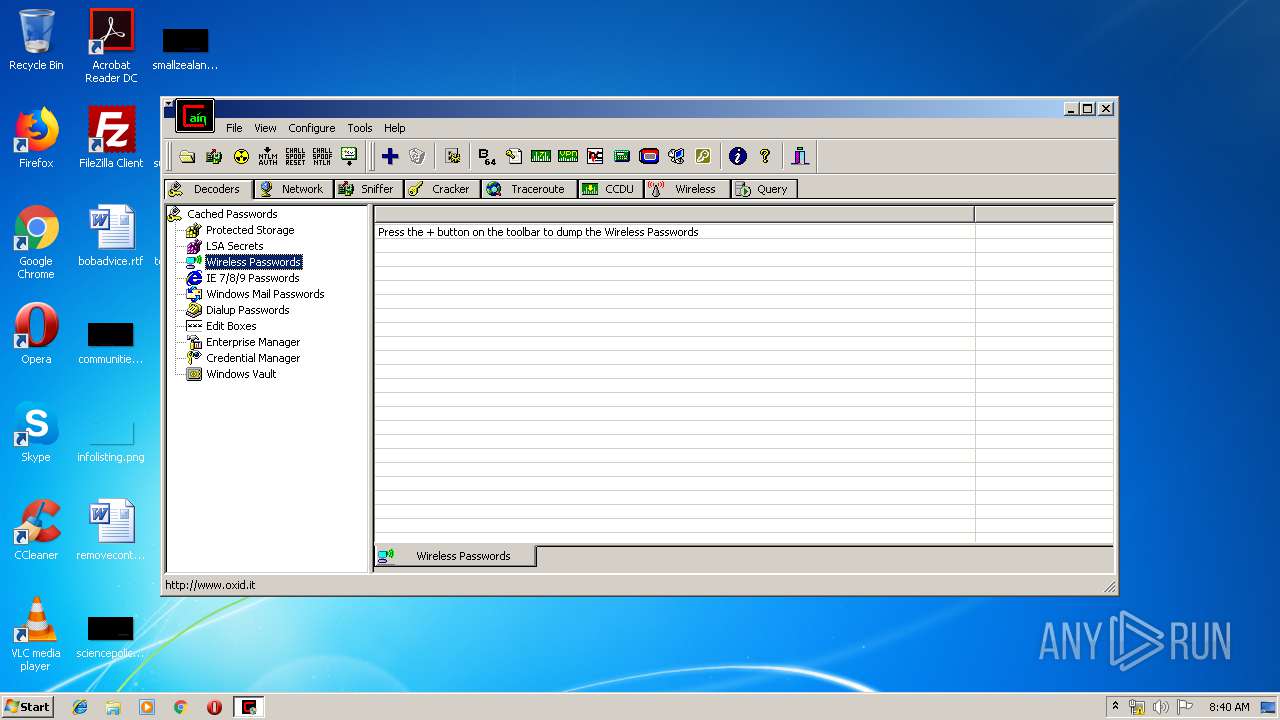
Task: Switch to the Network tab
Action: [293, 189]
